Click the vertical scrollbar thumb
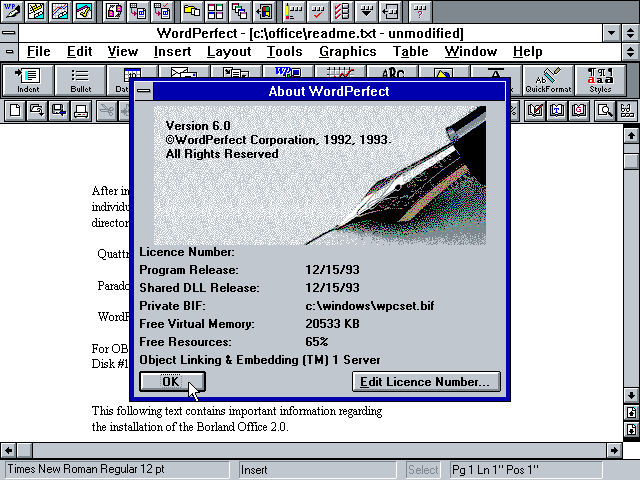 [631, 160]
